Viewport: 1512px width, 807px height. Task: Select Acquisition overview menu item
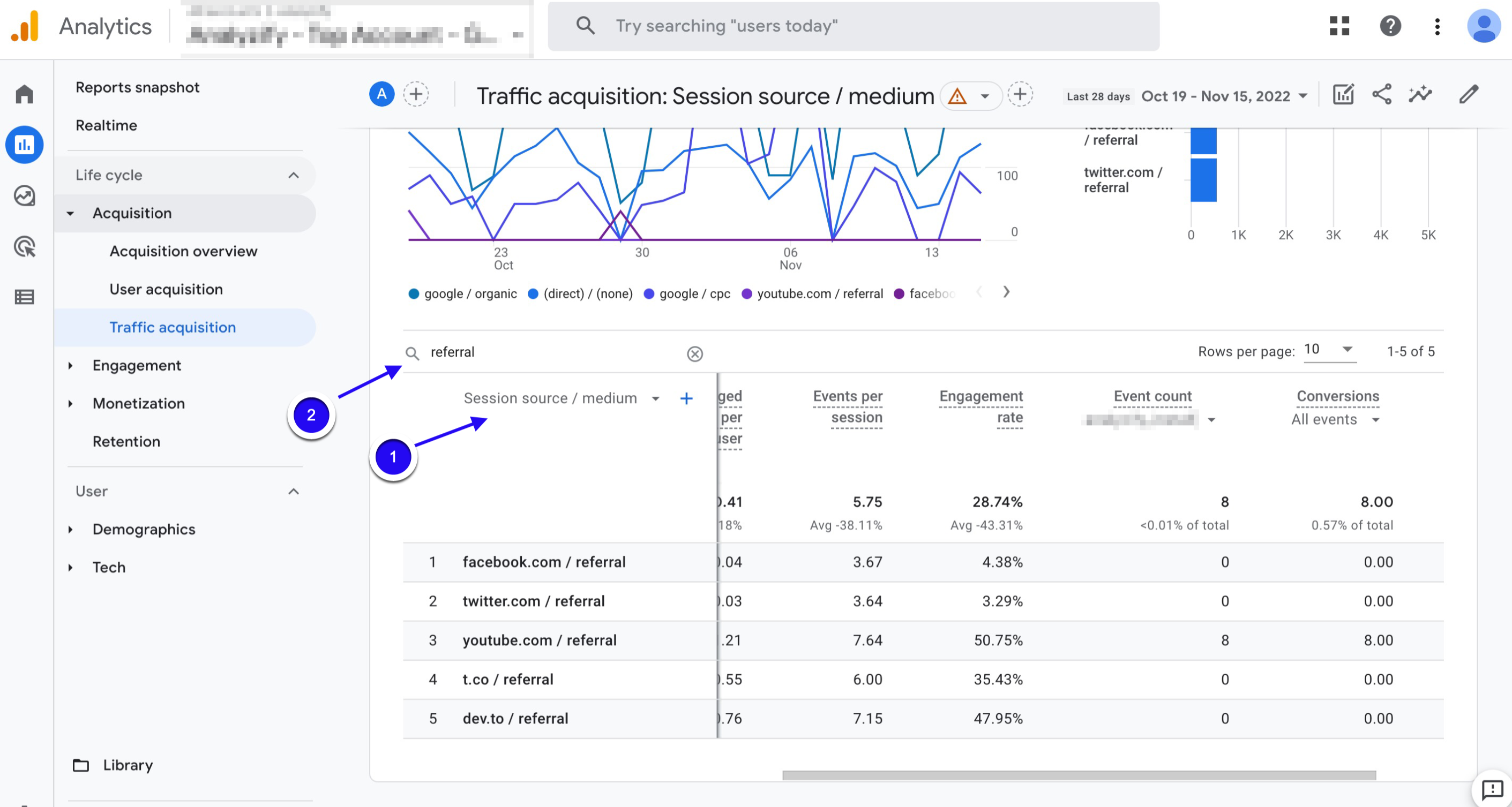(183, 251)
